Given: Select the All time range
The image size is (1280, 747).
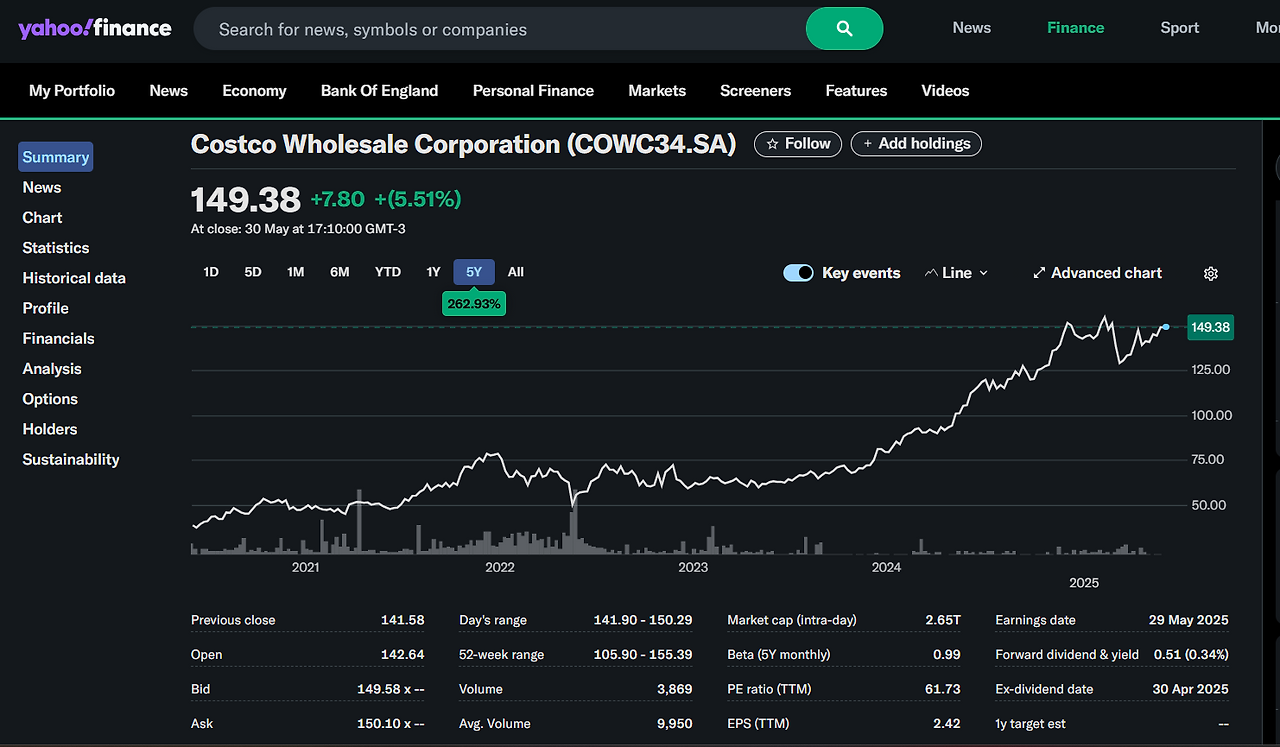Looking at the screenshot, I should 516,272.
